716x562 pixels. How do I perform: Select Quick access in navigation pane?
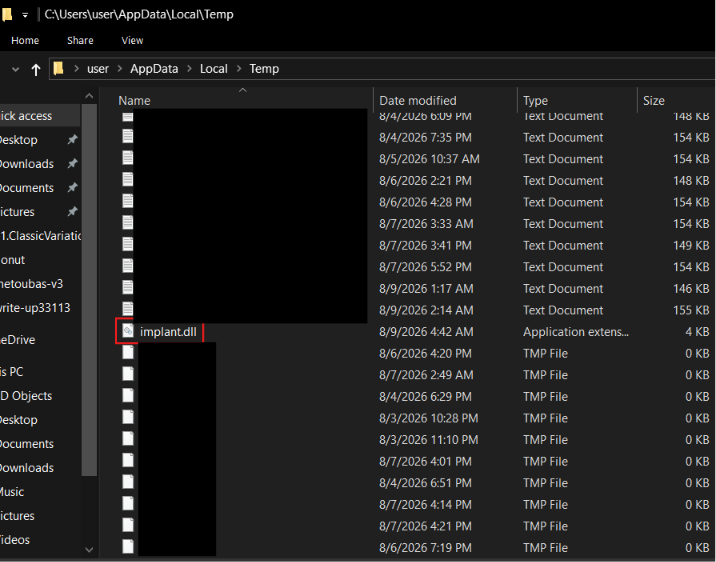click(26, 116)
